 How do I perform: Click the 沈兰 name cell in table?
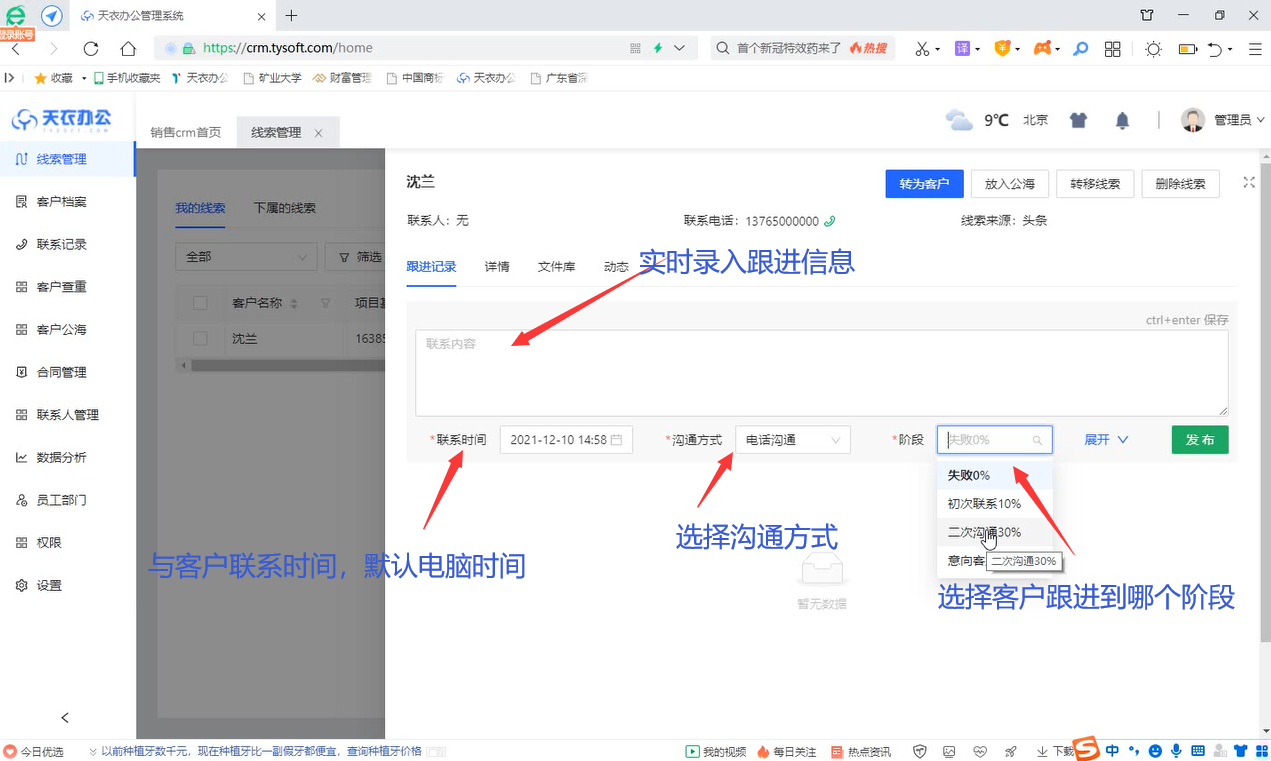click(244, 339)
